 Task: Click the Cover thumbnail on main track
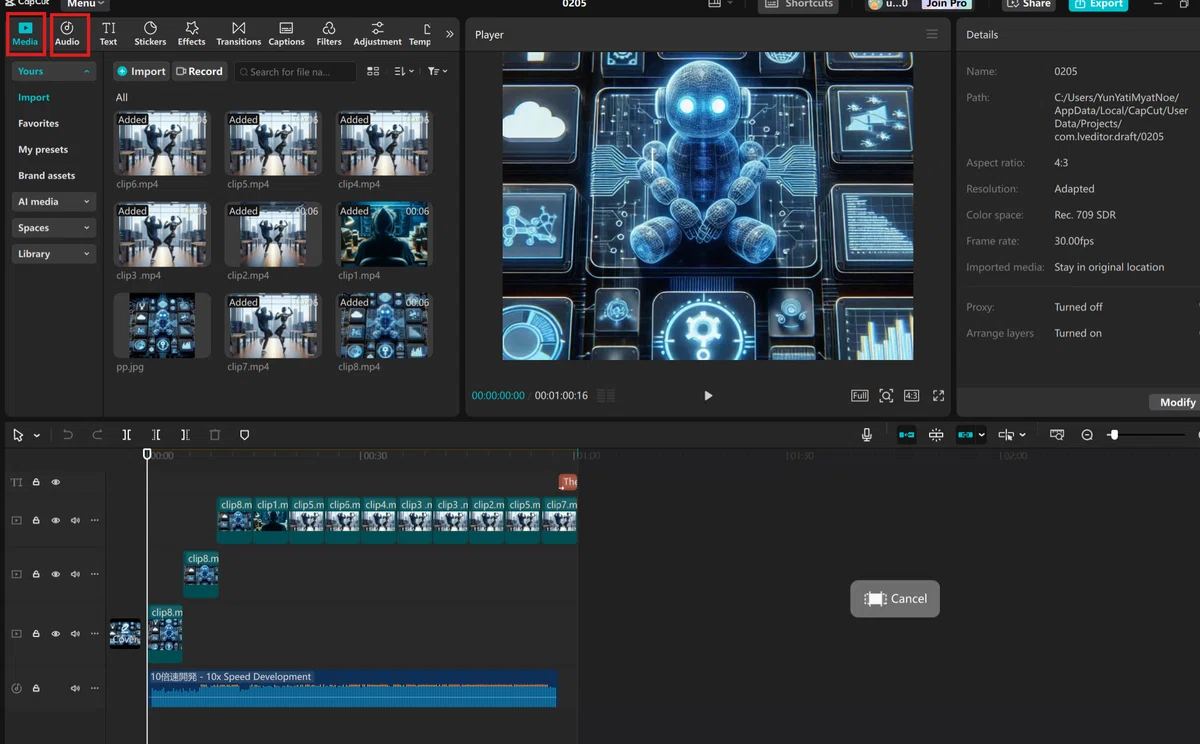(125, 634)
